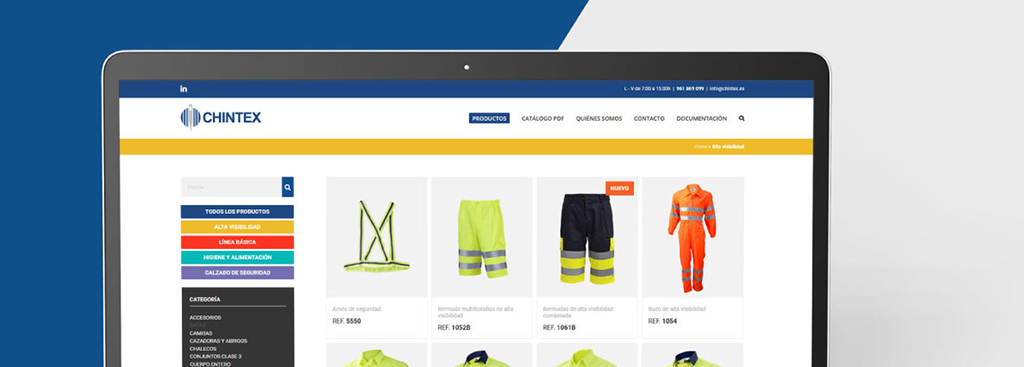Open DOCUMENTACIÓN menu item
This screenshot has width=1024, height=367.
701,118
